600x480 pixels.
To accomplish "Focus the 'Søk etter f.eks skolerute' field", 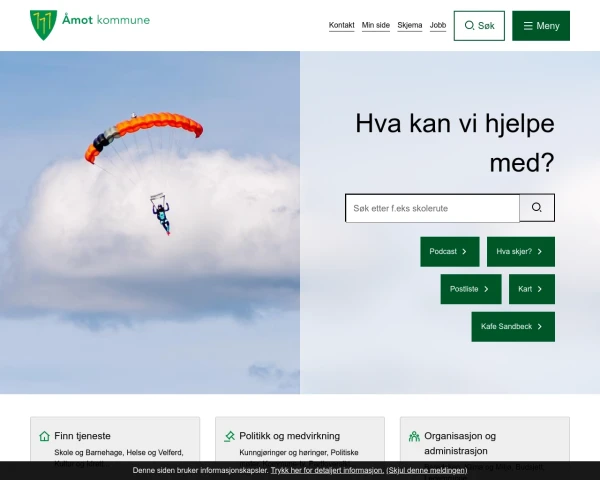I will 432,208.
